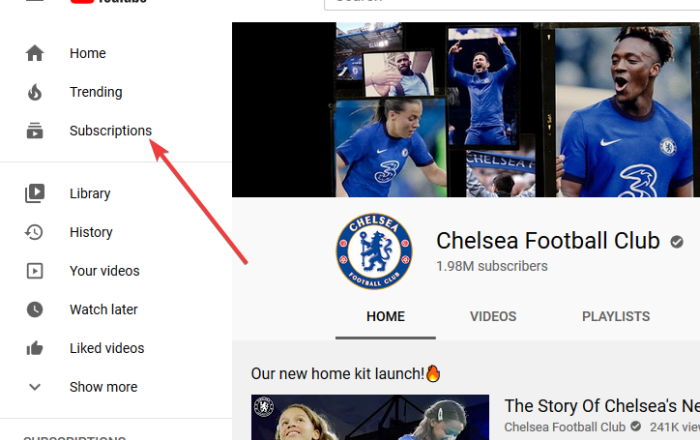Screen dimensions: 700x440
Task: Open The Story Of Chelsea's video title
Action: 602,406
